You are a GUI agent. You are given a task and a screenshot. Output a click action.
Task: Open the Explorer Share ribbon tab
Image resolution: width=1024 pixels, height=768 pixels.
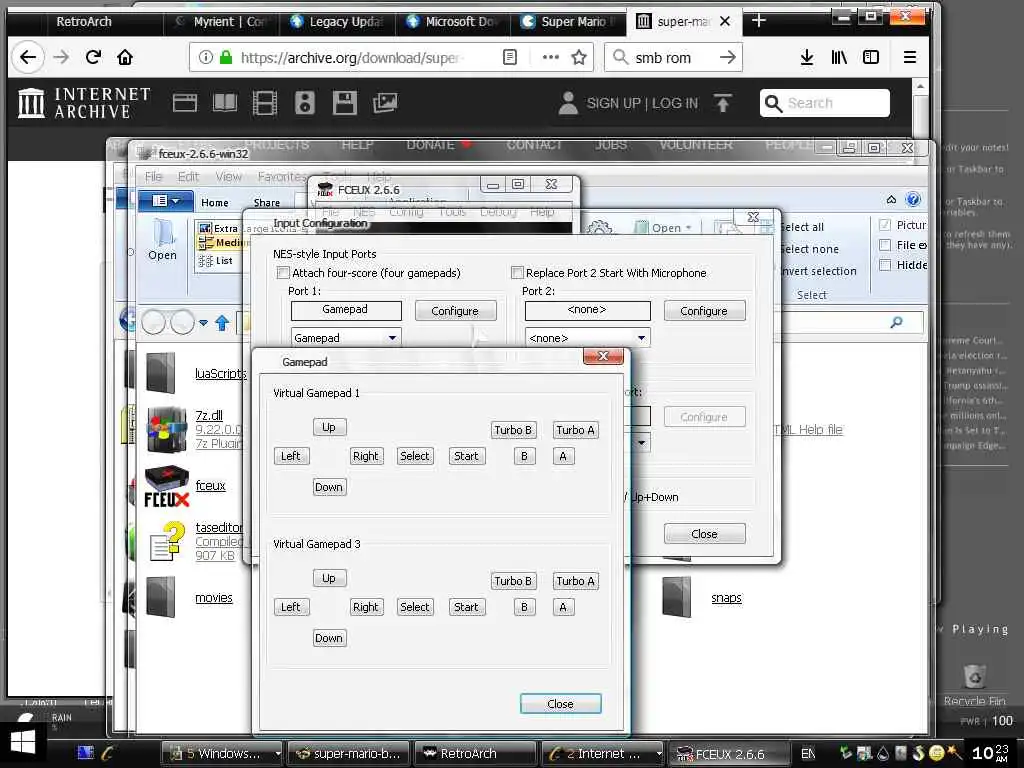(x=267, y=202)
